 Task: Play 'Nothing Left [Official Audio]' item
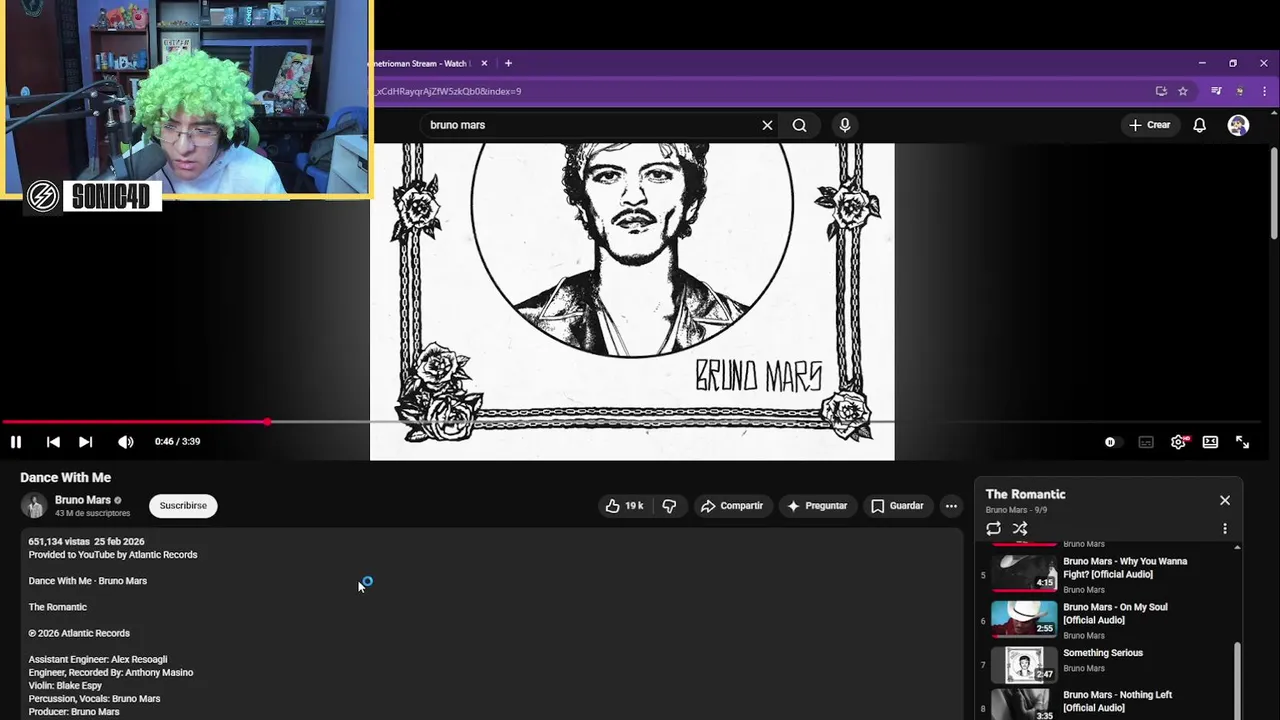click(1117, 701)
